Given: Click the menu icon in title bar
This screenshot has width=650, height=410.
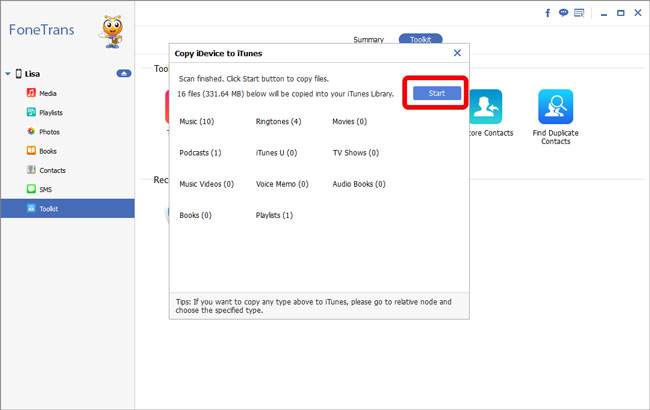Looking at the screenshot, I should (579, 13).
